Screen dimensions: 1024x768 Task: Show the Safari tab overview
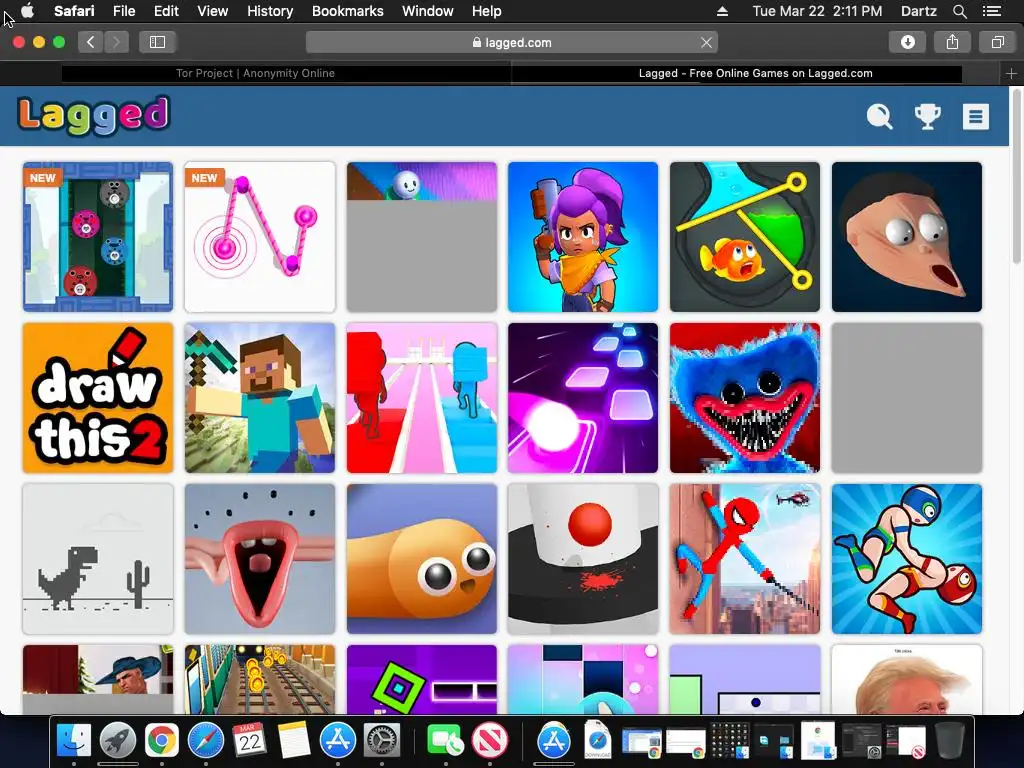(x=997, y=42)
